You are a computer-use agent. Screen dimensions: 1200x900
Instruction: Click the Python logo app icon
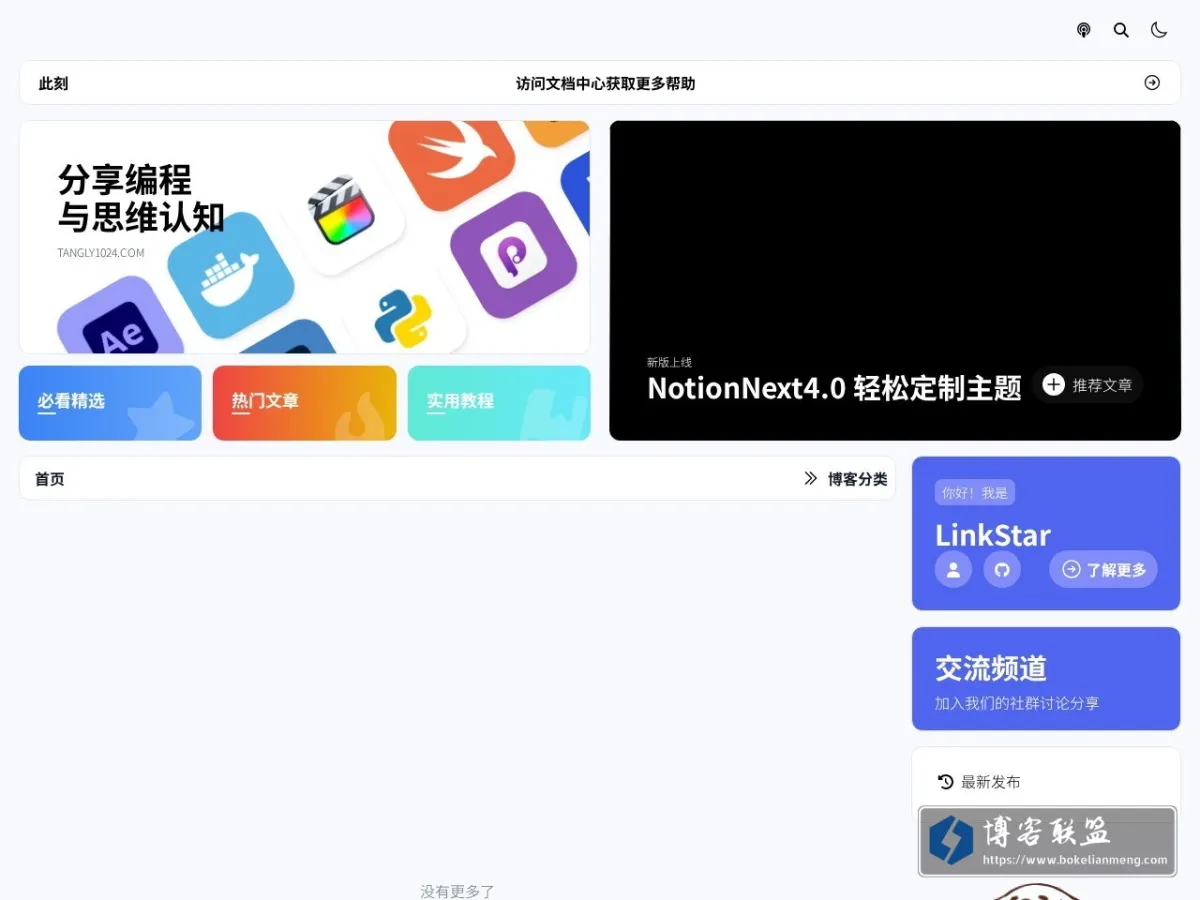click(x=403, y=319)
